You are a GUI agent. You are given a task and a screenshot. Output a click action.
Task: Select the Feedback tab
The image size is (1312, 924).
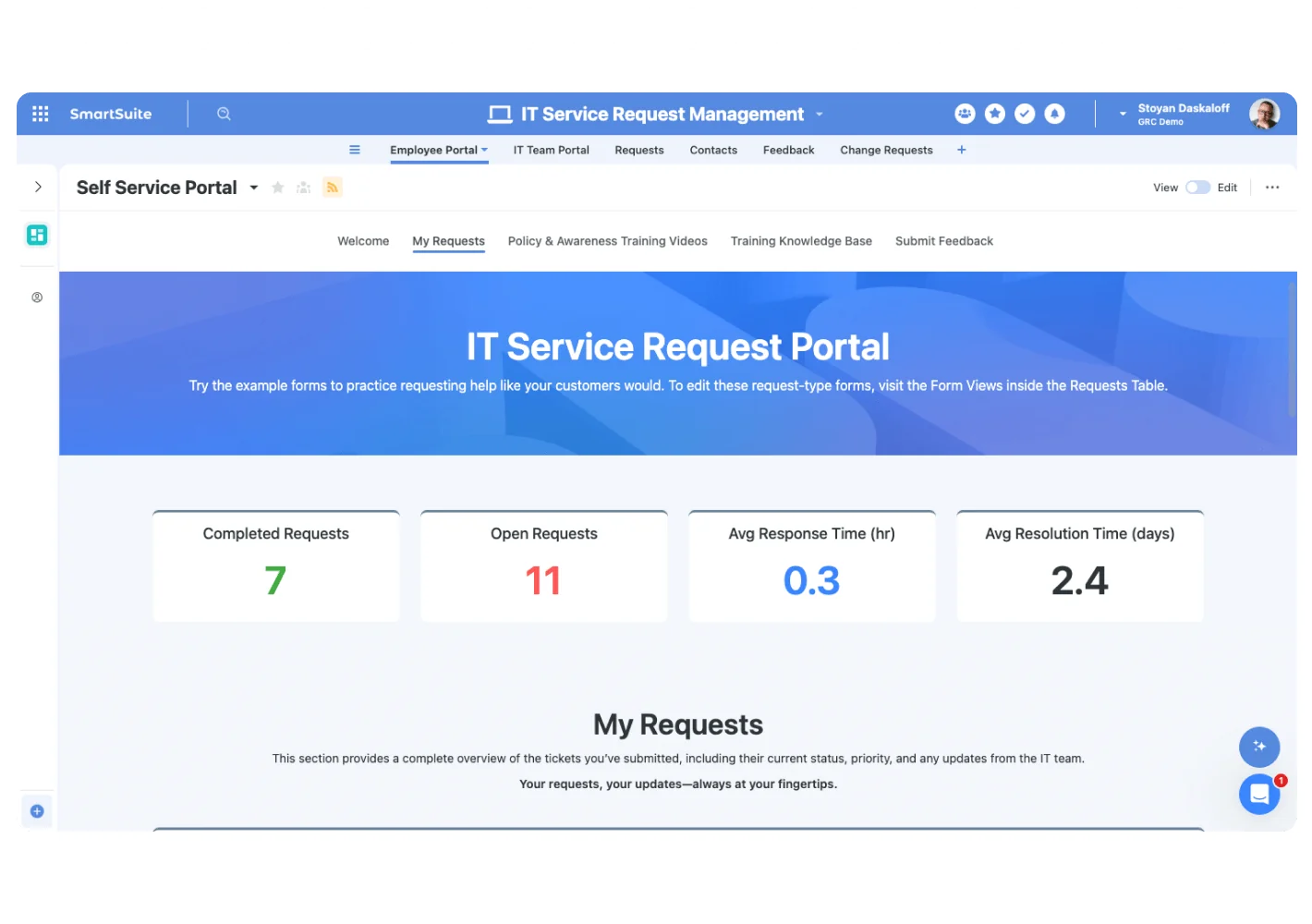click(x=788, y=150)
